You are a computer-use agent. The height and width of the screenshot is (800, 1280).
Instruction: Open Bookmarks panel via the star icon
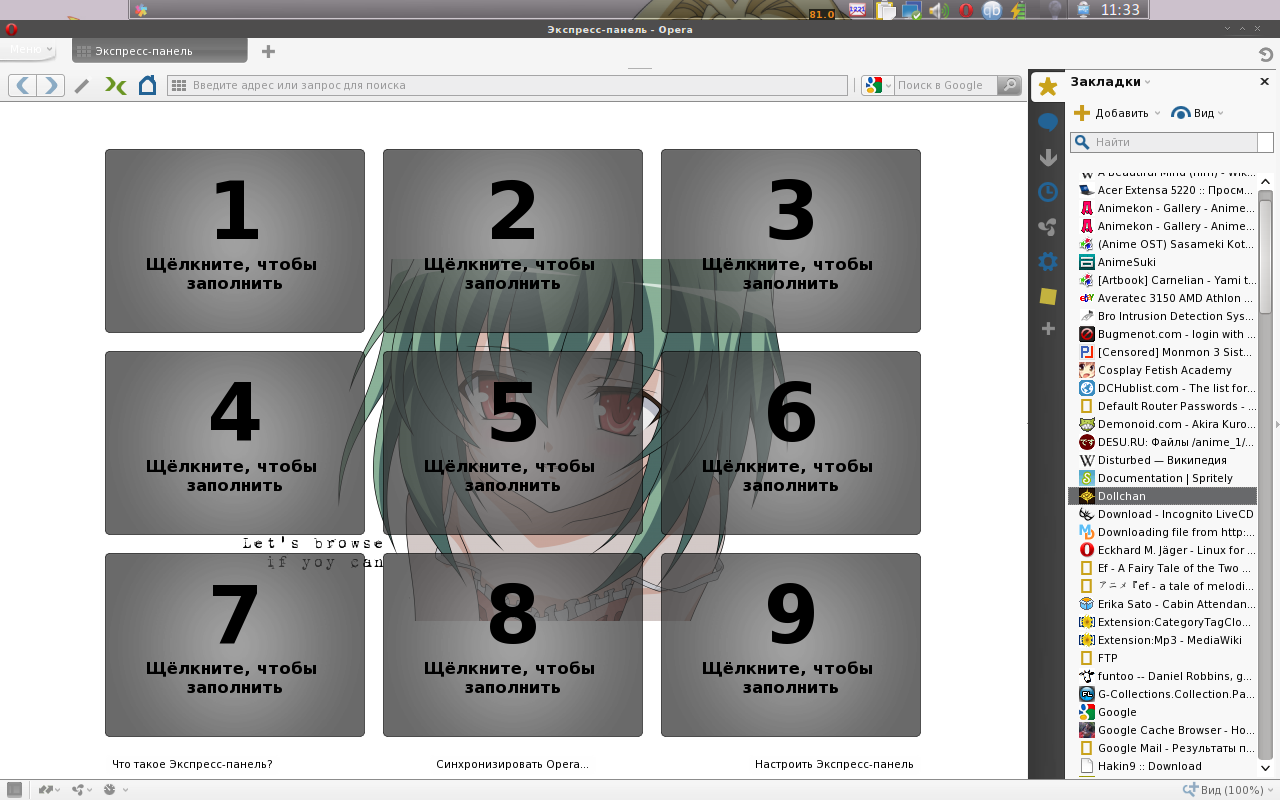(x=1048, y=87)
